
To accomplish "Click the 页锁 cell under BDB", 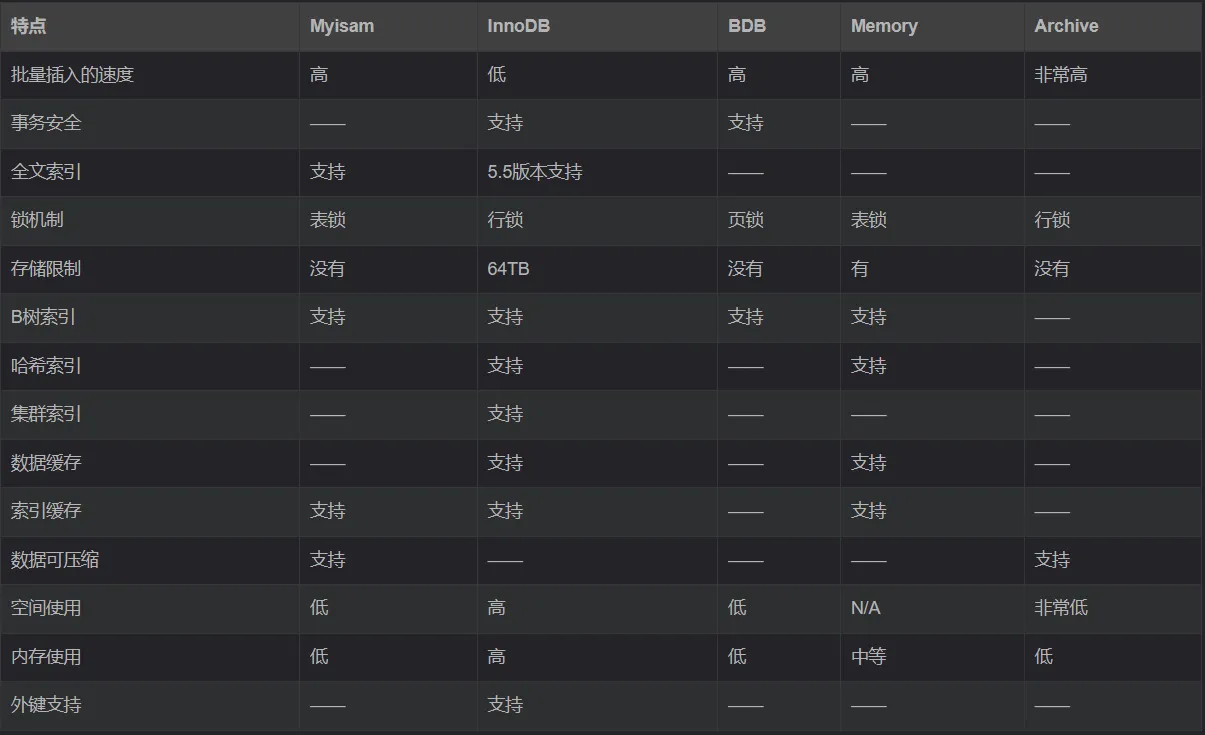I will [746, 220].
